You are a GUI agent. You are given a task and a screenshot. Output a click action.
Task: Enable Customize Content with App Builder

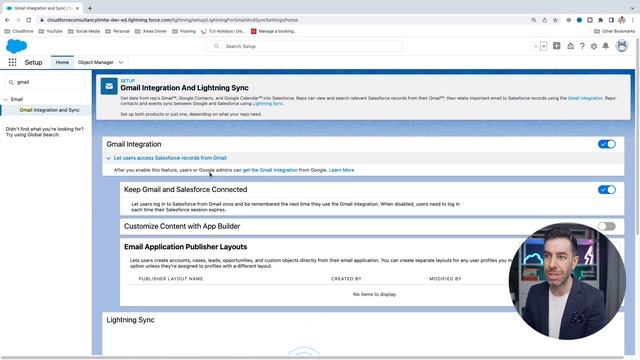(607, 226)
